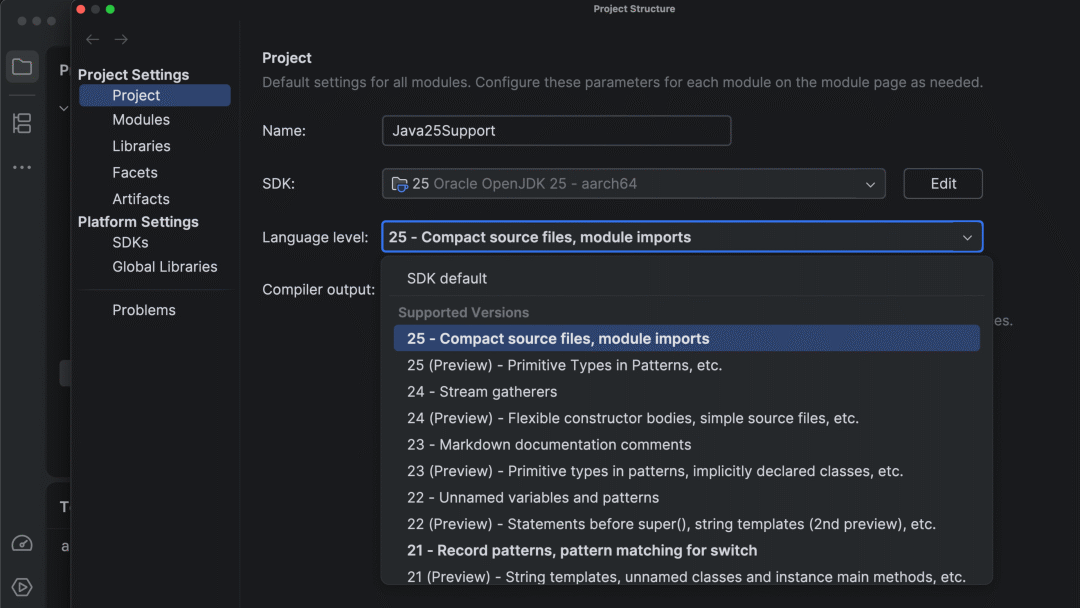Select 24 - Stream gatherers language level

pyautogui.click(x=482, y=392)
